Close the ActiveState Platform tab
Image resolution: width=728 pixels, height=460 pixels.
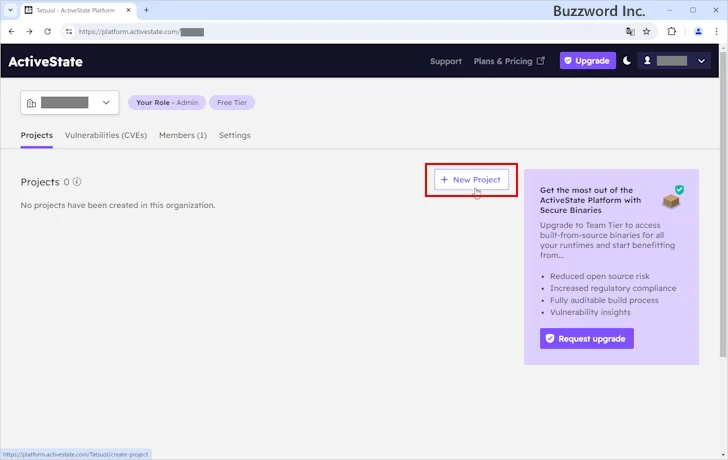[x=129, y=10]
